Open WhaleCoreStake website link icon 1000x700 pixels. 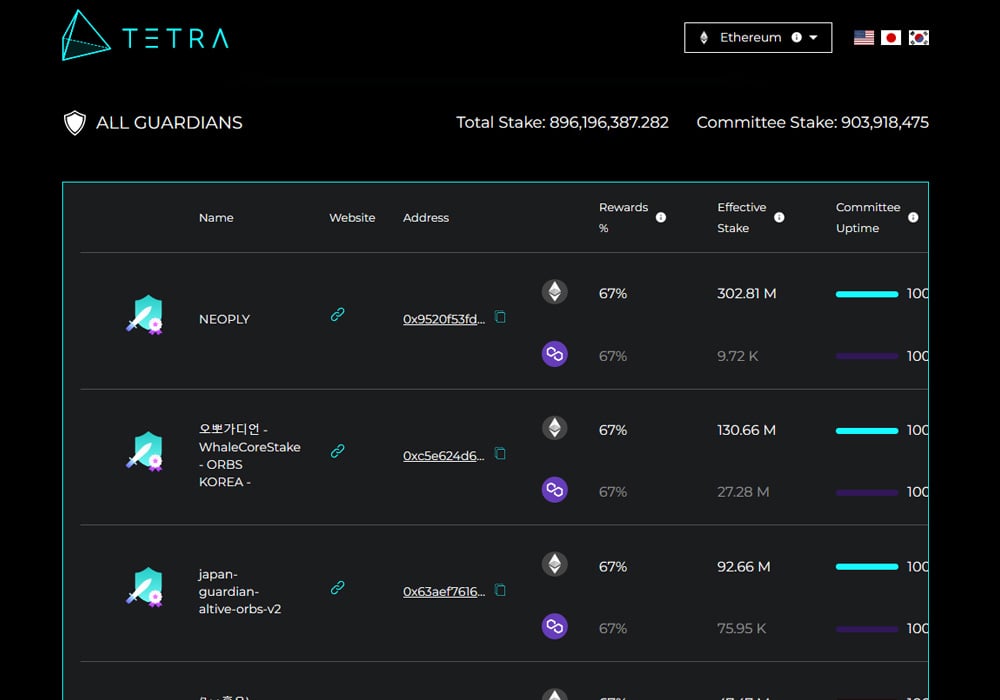click(337, 451)
